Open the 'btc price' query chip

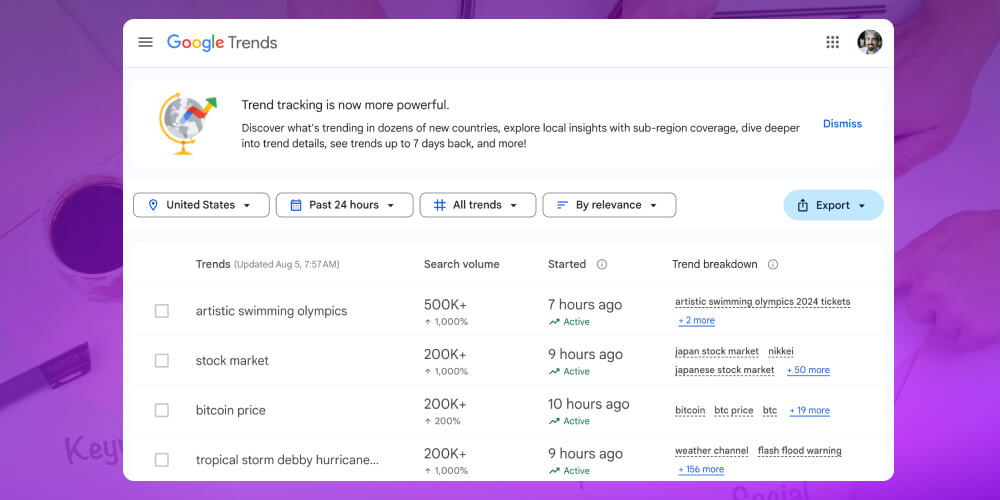(x=733, y=411)
